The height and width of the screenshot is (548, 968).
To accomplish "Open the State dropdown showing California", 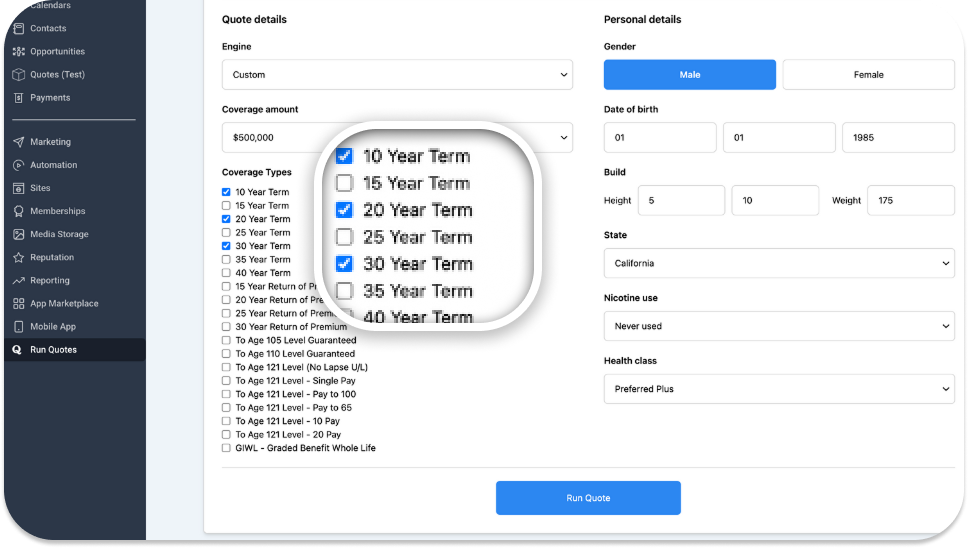I will (779, 264).
